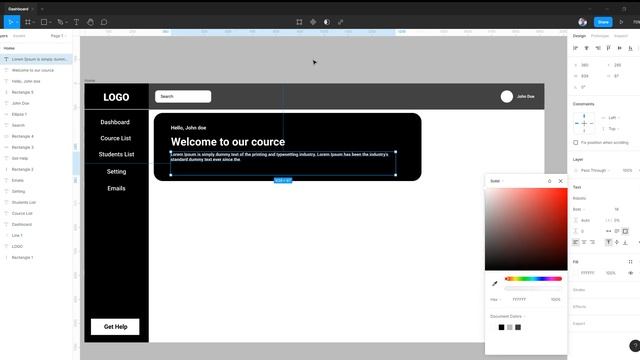
Task: Close the color picker popup
Action: (560, 181)
